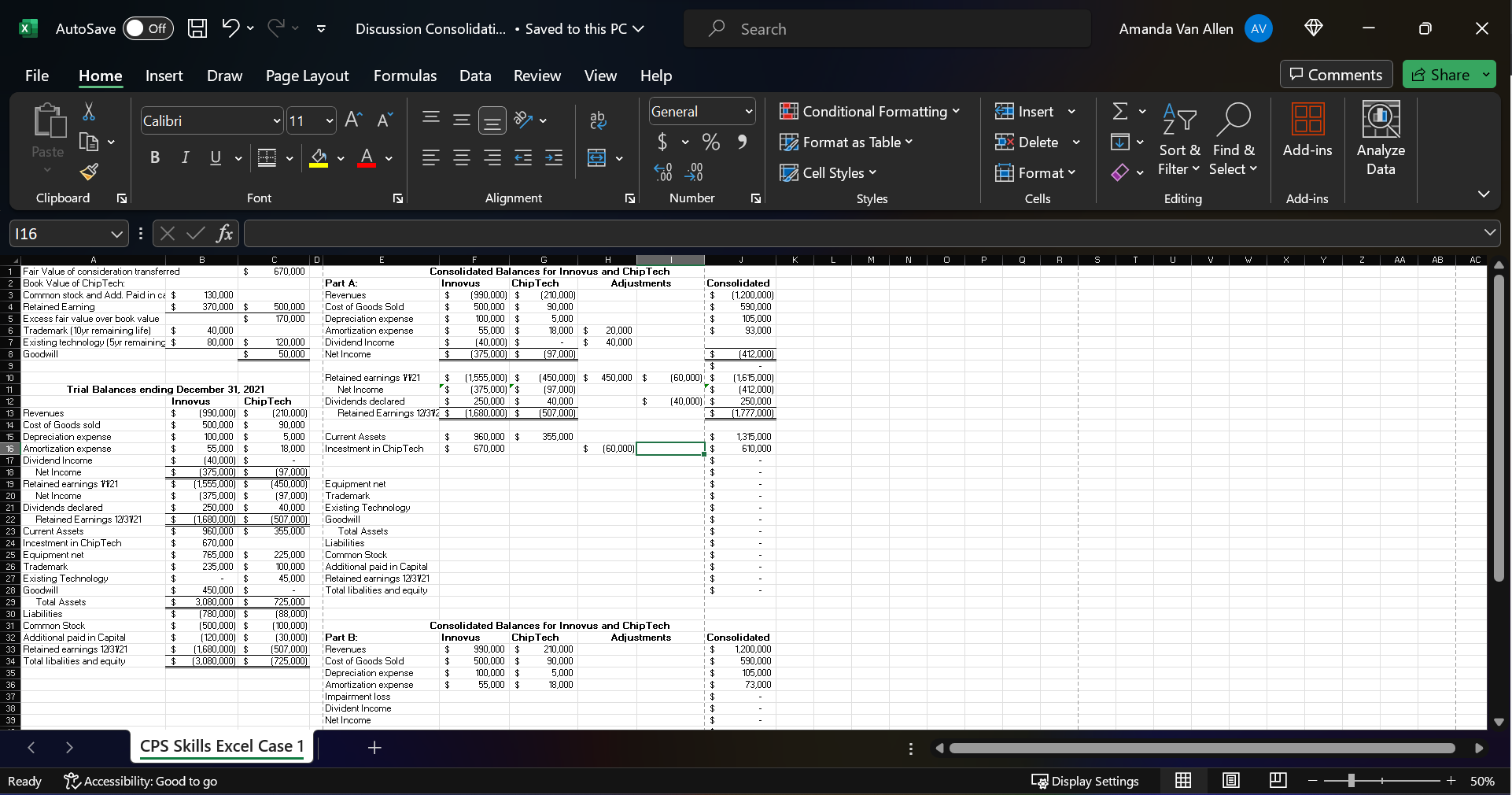Click the Insert Function fx icon
The height and width of the screenshot is (795, 1512).
point(224,234)
